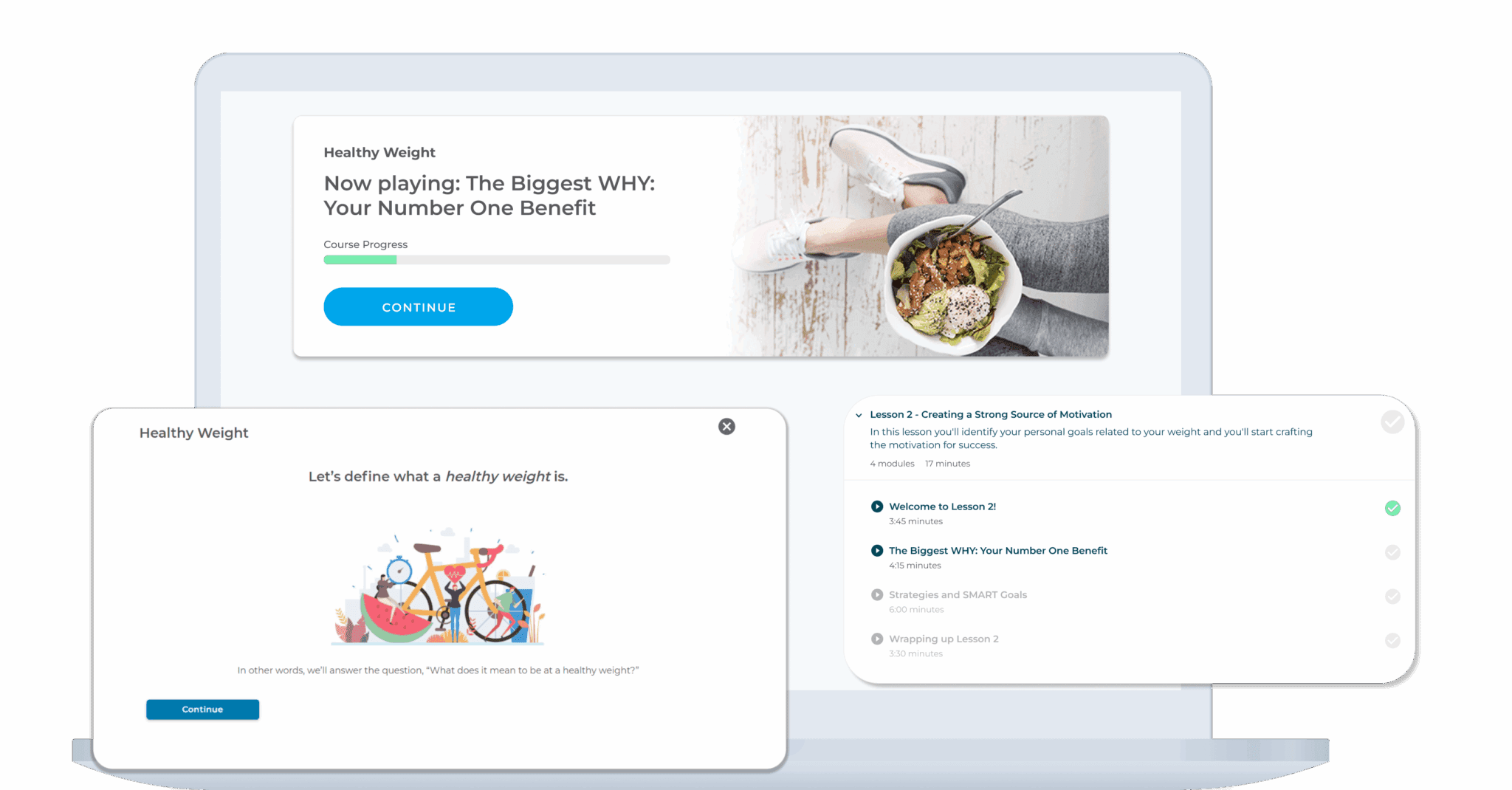Click the green completed checkmark for Welcome to Lesson 2
The width and height of the screenshot is (1512, 790).
pyautogui.click(x=1392, y=508)
